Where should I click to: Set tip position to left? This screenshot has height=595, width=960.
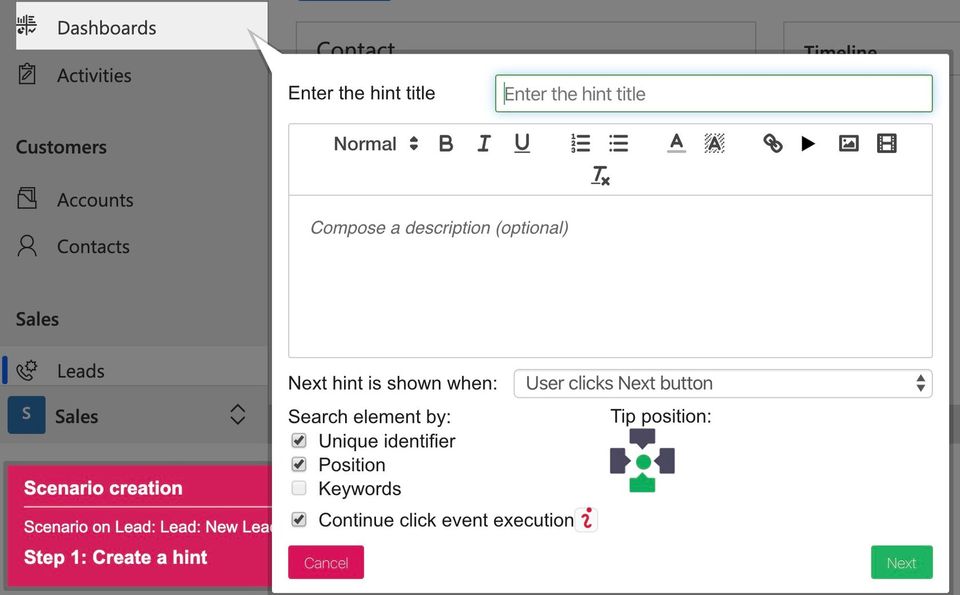click(x=619, y=461)
